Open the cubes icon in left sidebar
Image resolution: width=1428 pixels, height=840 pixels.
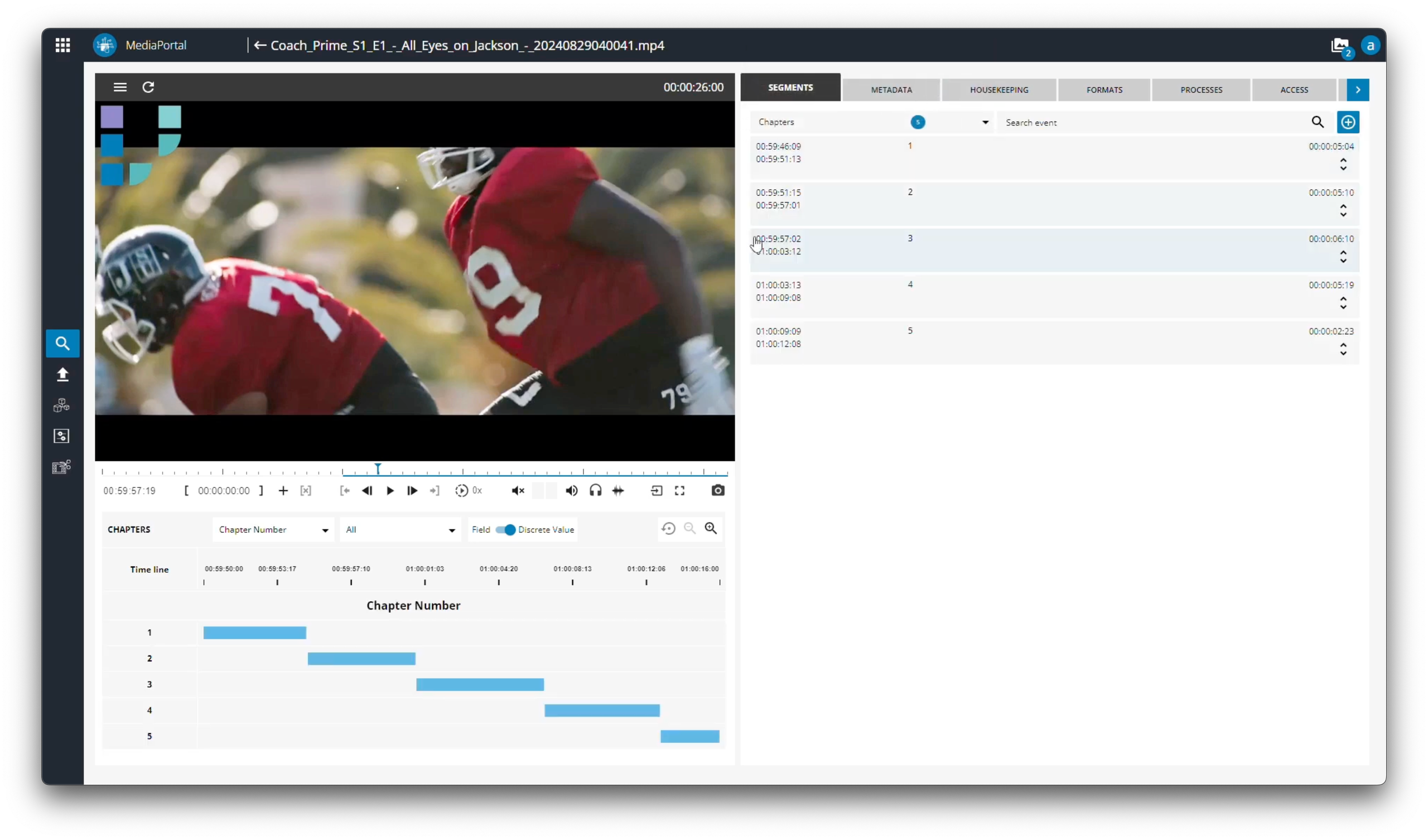(x=62, y=405)
